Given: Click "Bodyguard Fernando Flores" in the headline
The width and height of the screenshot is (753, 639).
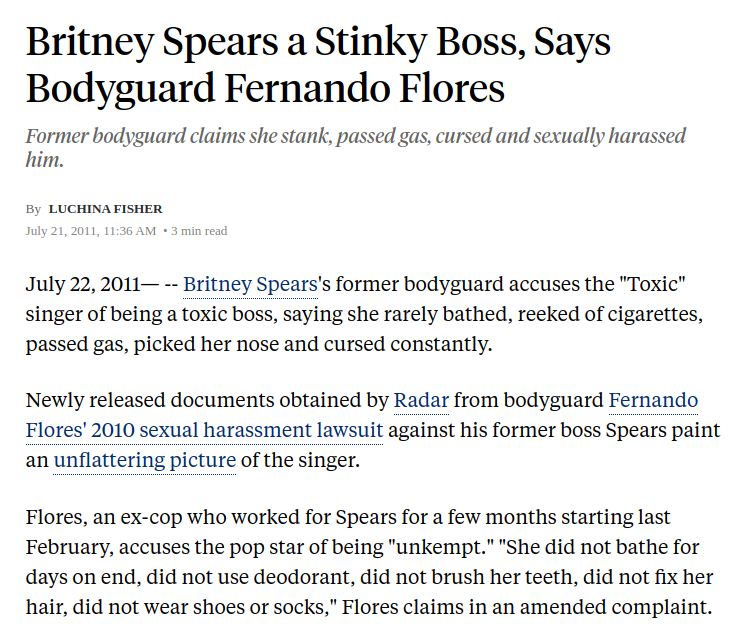Looking at the screenshot, I should coord(265,88).
